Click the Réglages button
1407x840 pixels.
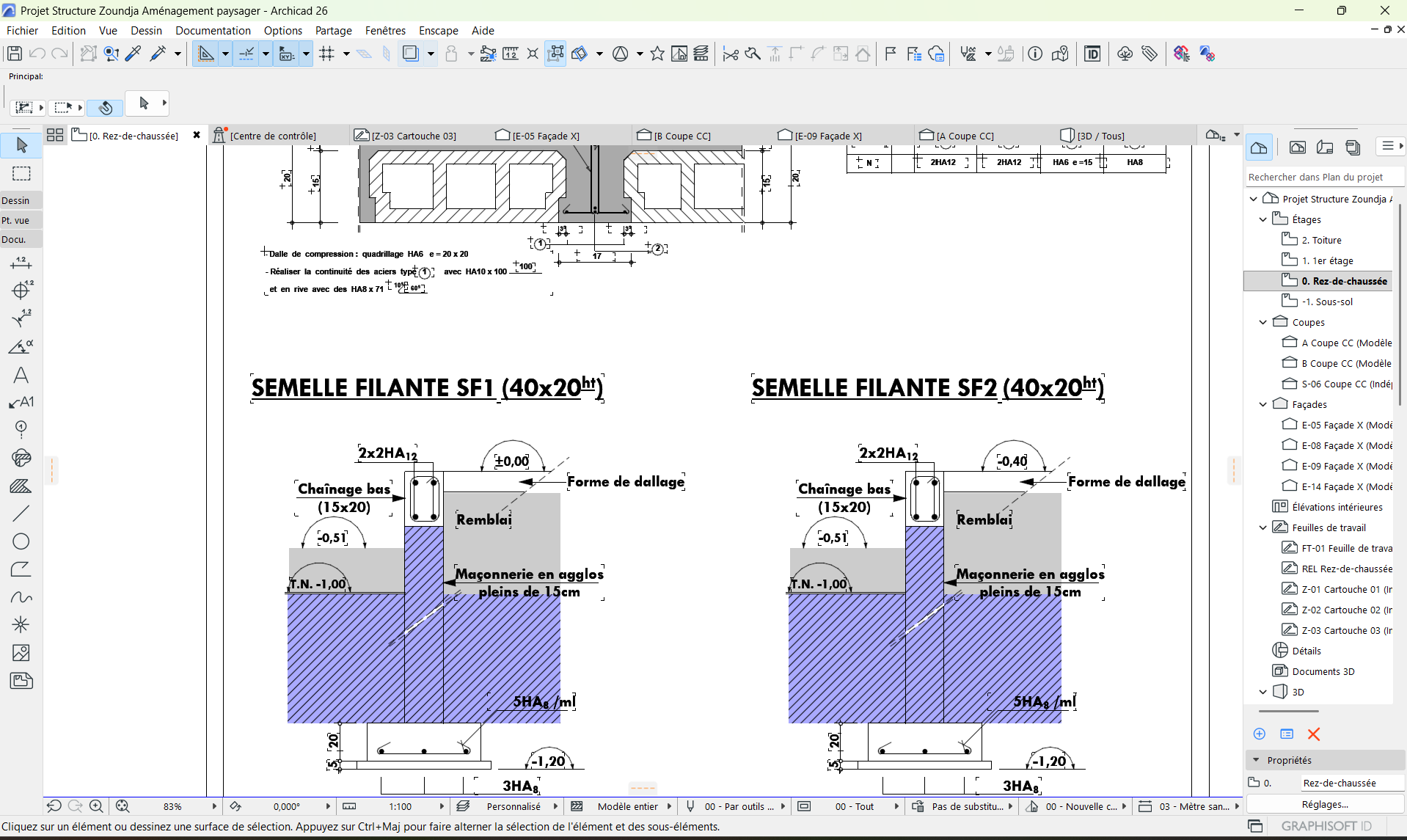tap(1325, 804)
